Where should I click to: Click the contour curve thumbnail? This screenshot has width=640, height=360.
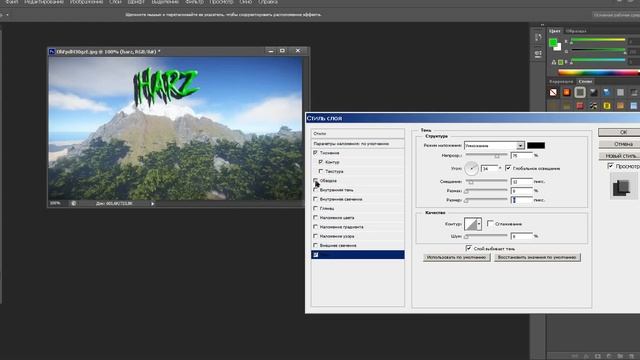[471, 224]
